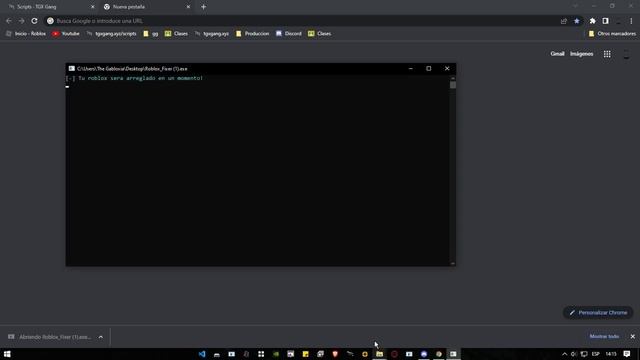Open the tgxgang.xyz/scripts bookmark

[111, 33]
